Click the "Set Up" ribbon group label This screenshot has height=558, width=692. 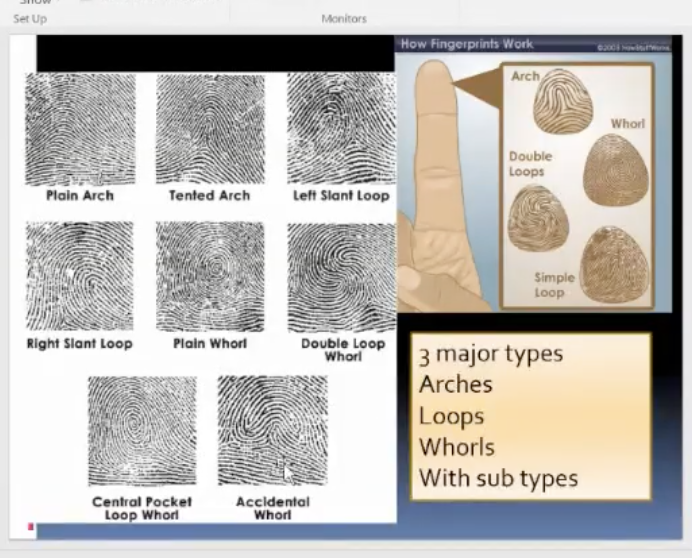tap(30, 19)
